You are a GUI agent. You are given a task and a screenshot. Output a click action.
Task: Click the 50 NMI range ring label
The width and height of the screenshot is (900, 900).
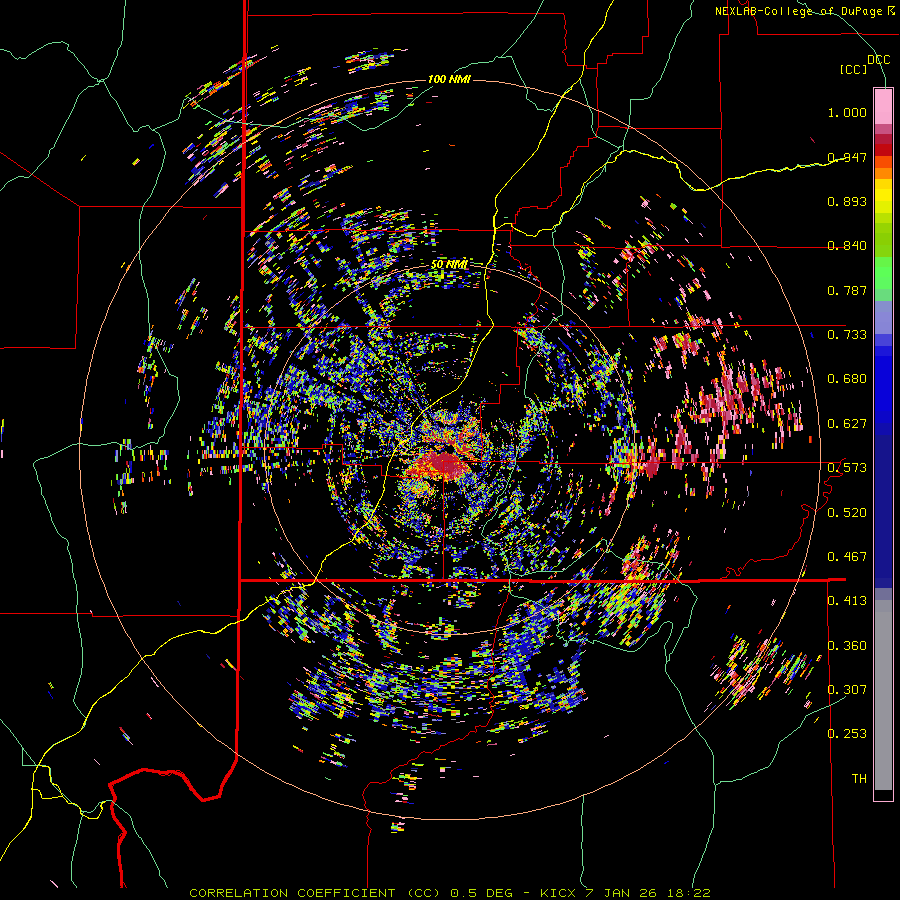[x=449, y=265]
